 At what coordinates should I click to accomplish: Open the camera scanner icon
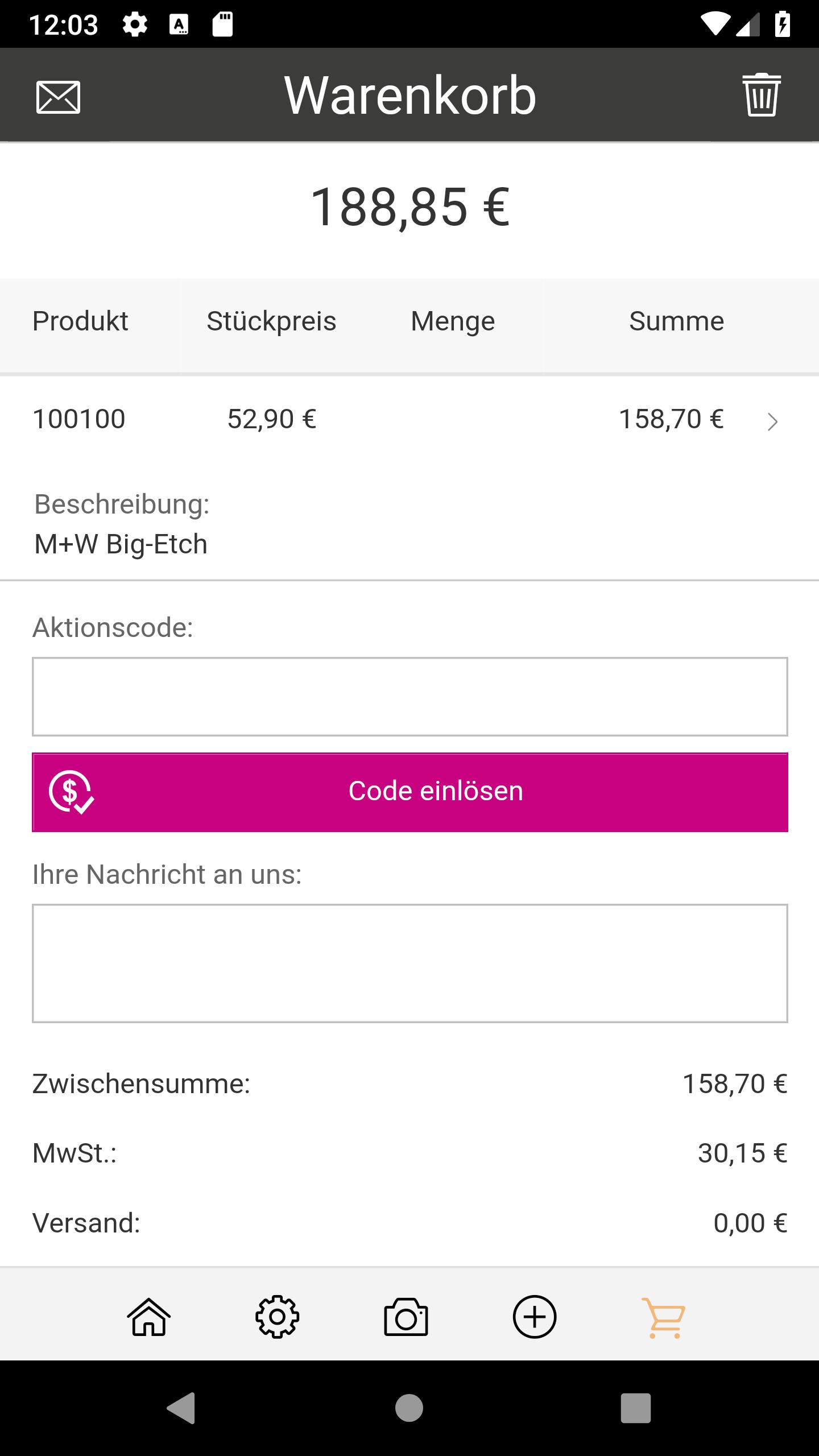[406, 1316]
